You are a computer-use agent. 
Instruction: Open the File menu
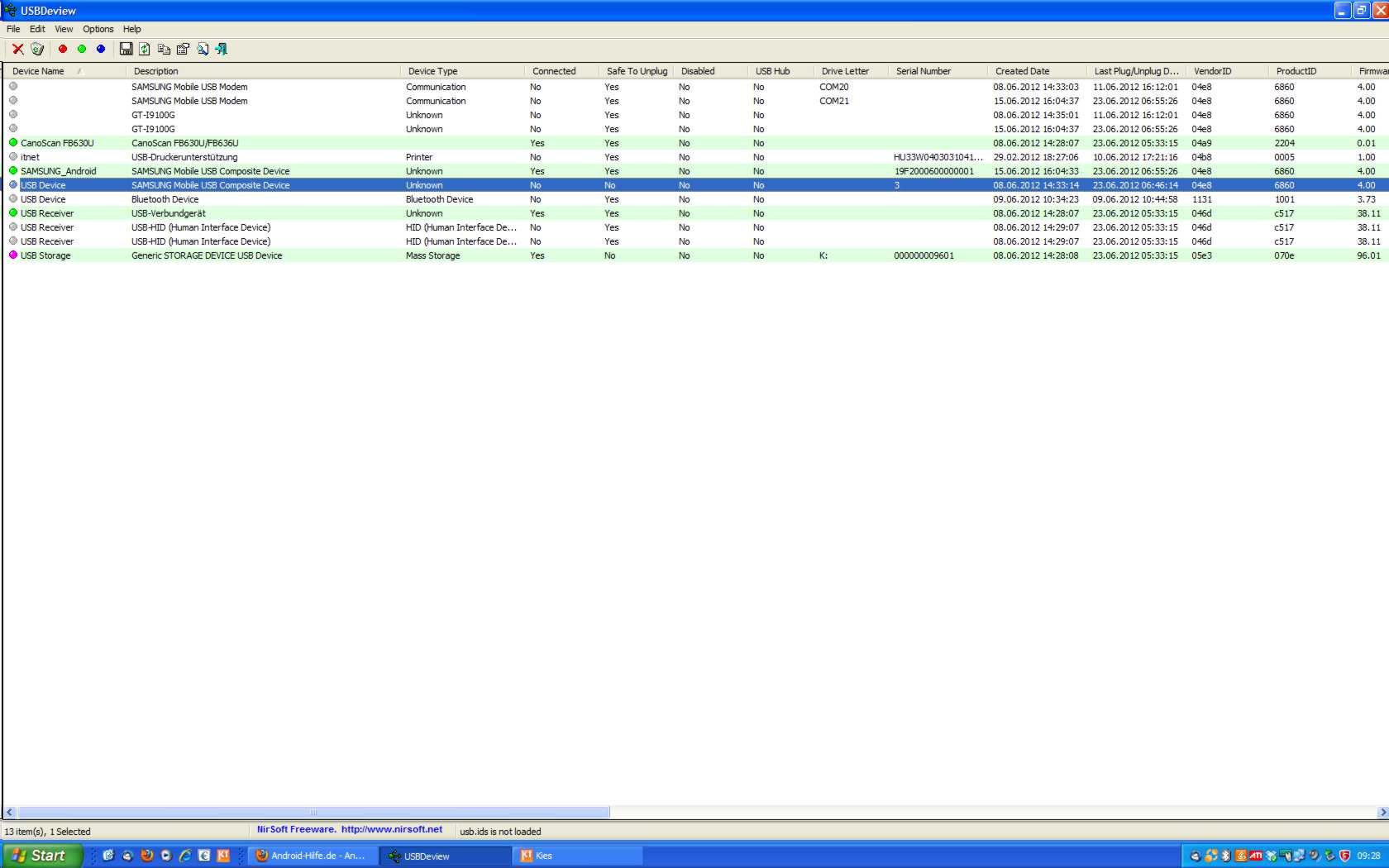point(13,29)
